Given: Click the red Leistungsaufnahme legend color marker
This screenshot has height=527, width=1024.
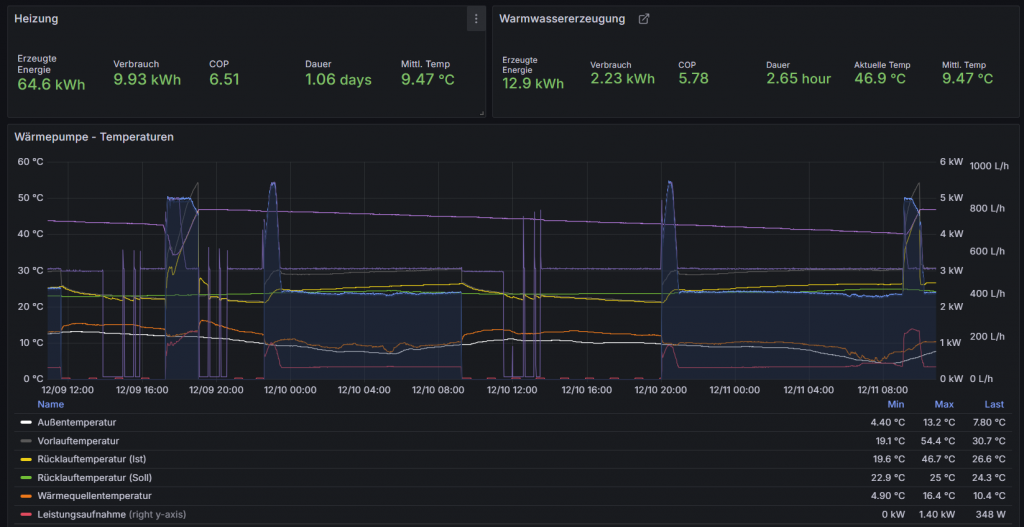Looking at the screenshot, I should coord(26,514).
